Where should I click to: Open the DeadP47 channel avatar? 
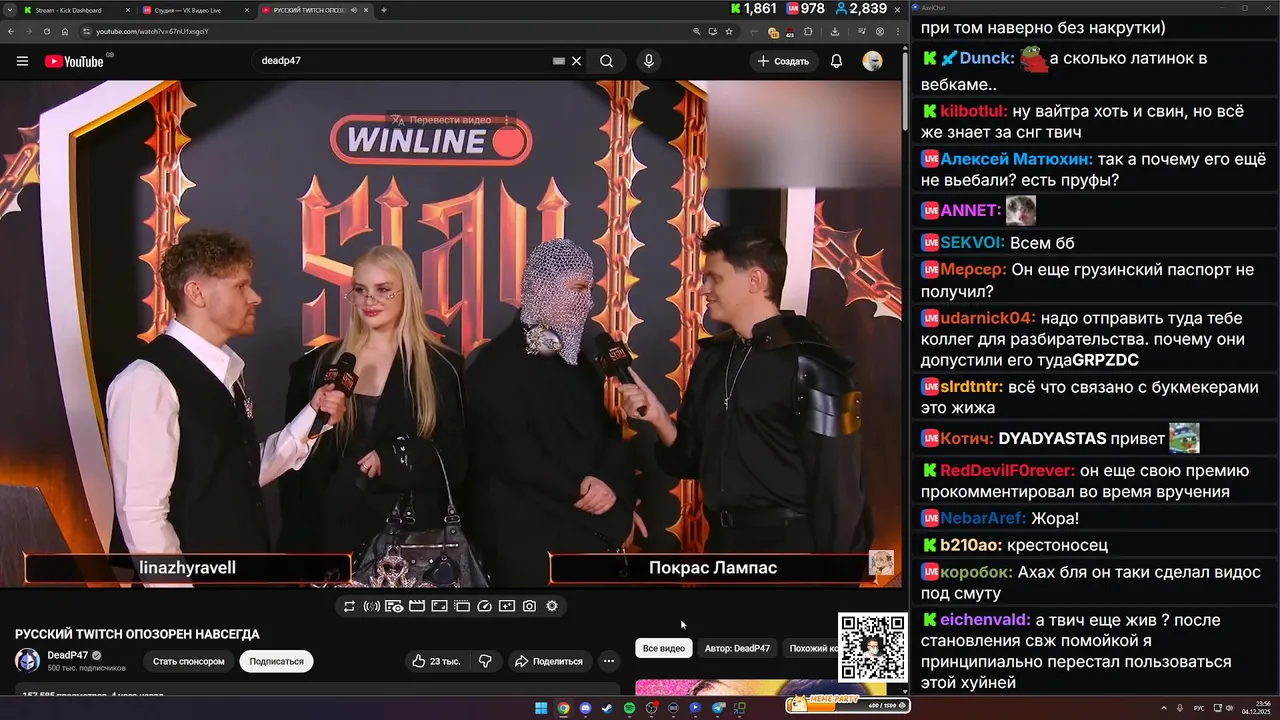[27, 660]
